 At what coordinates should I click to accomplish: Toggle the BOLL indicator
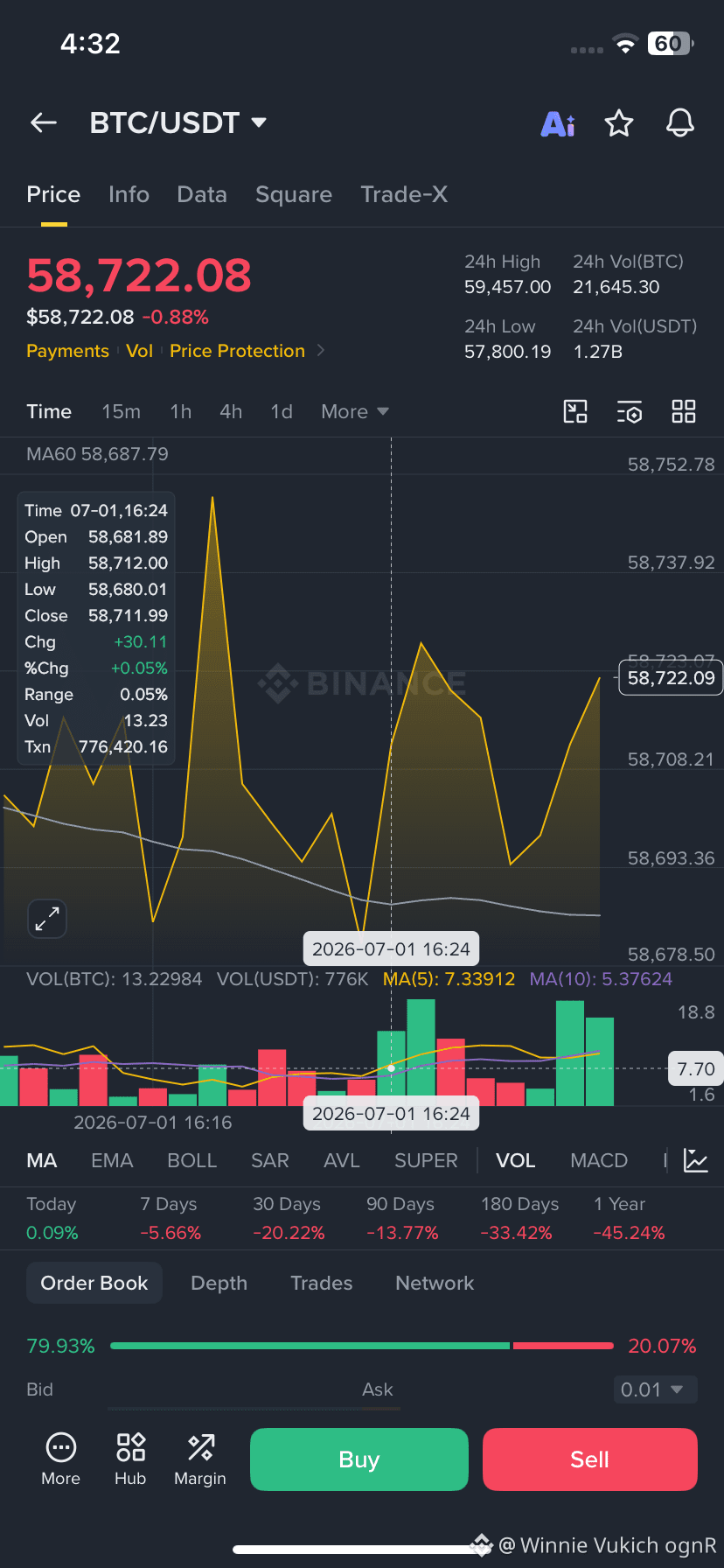(191, 1160)
